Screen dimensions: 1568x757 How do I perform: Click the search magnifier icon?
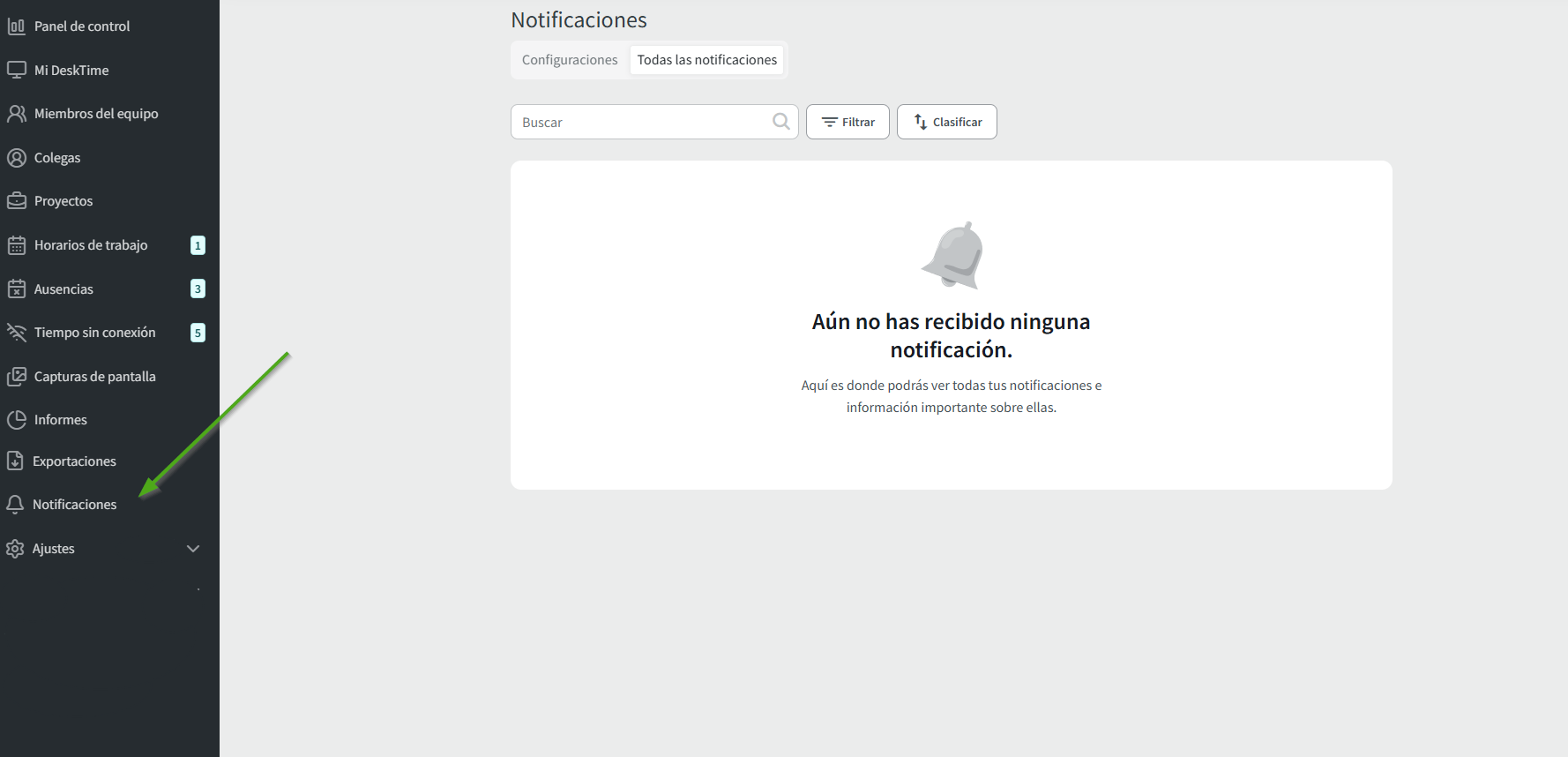[x=780, y=122]
